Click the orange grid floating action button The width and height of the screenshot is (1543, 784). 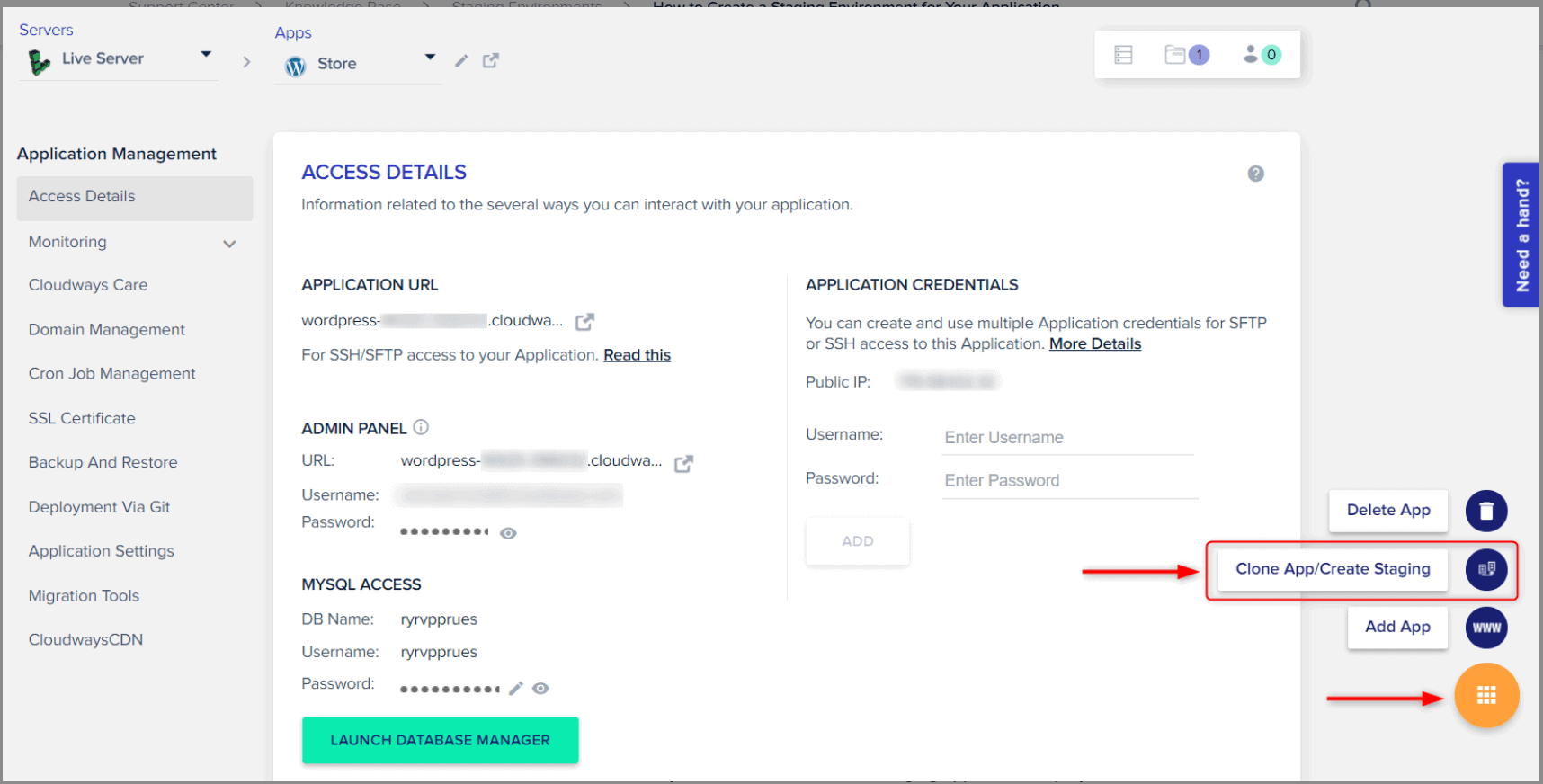[x=1486, y=695]
